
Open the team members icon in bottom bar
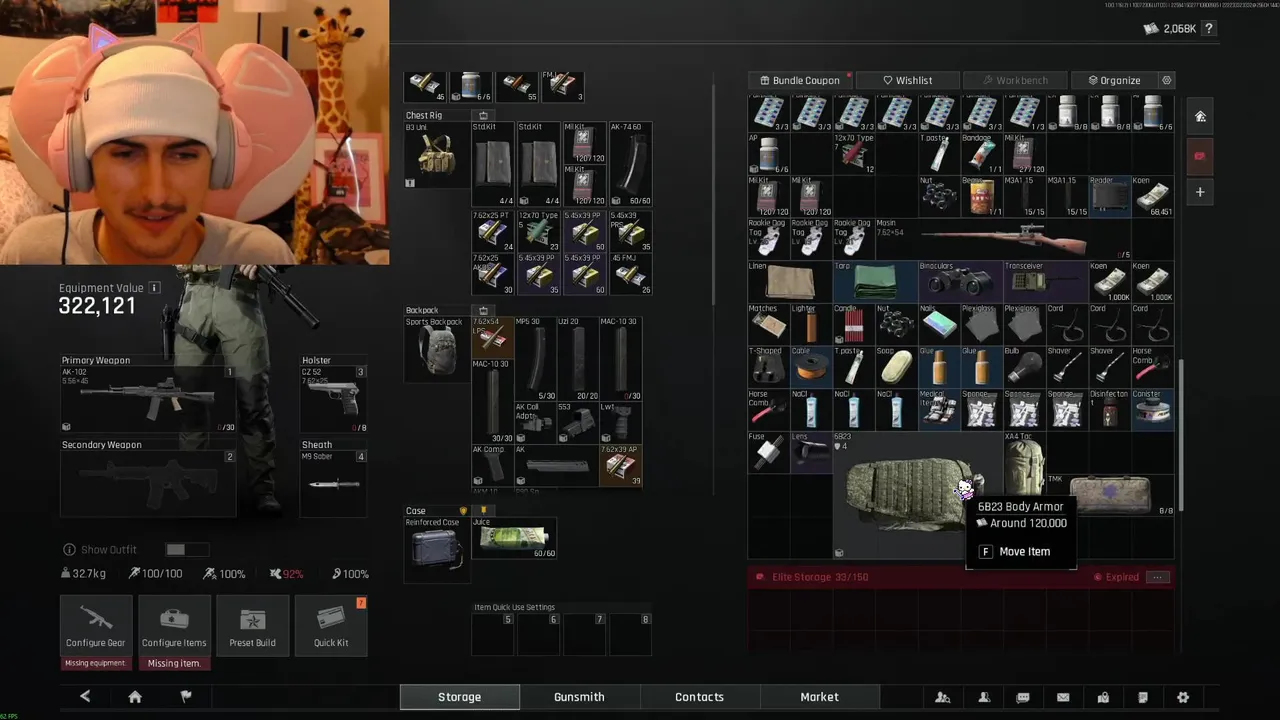(x=942, y=697)
